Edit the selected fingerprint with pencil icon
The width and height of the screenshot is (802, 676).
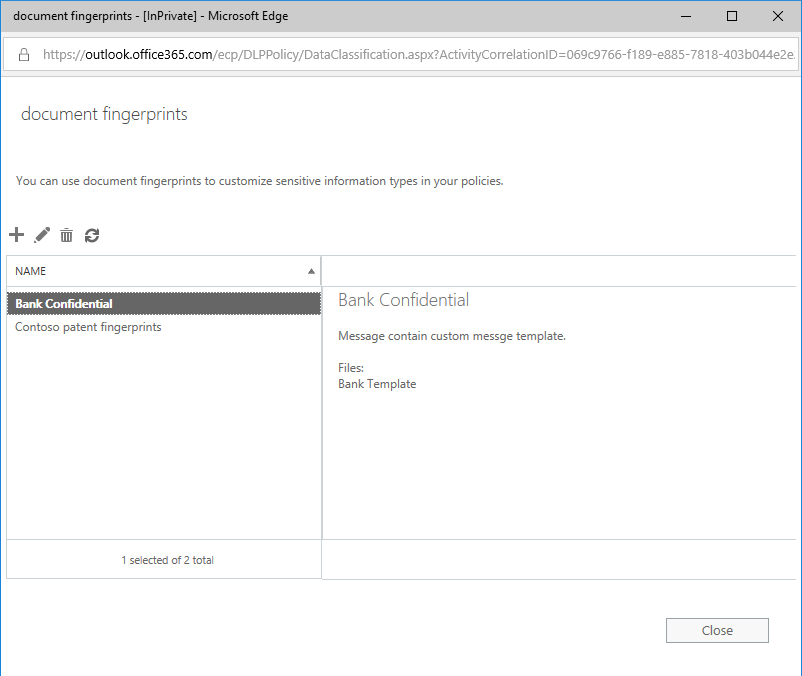pyautogui.click(x=42, y=235)
